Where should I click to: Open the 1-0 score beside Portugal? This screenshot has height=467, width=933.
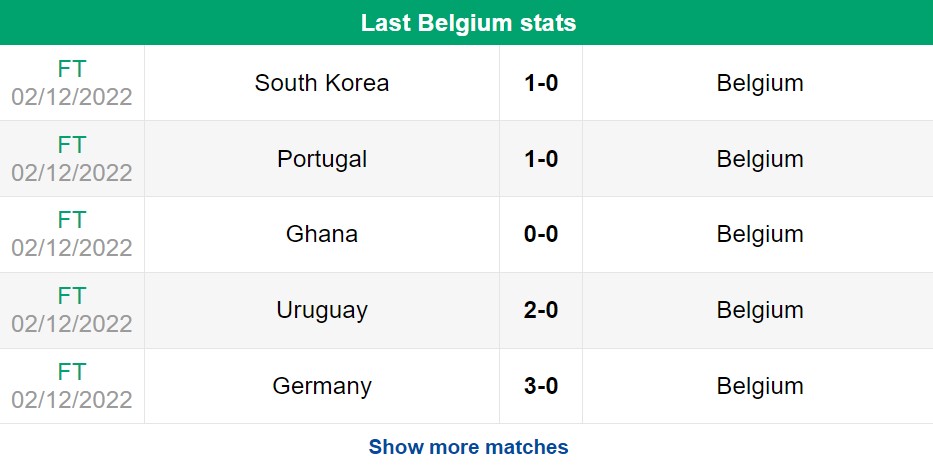pos(541,159)
